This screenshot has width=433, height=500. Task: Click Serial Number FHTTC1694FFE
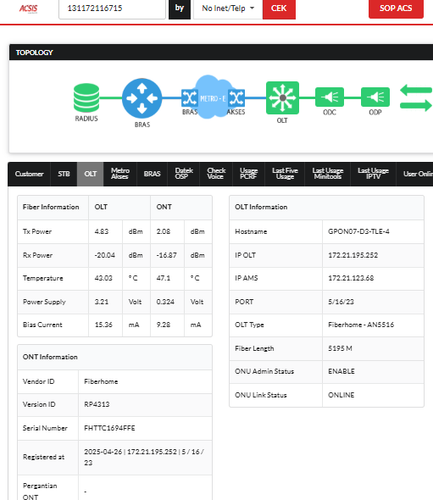(110, 428)
